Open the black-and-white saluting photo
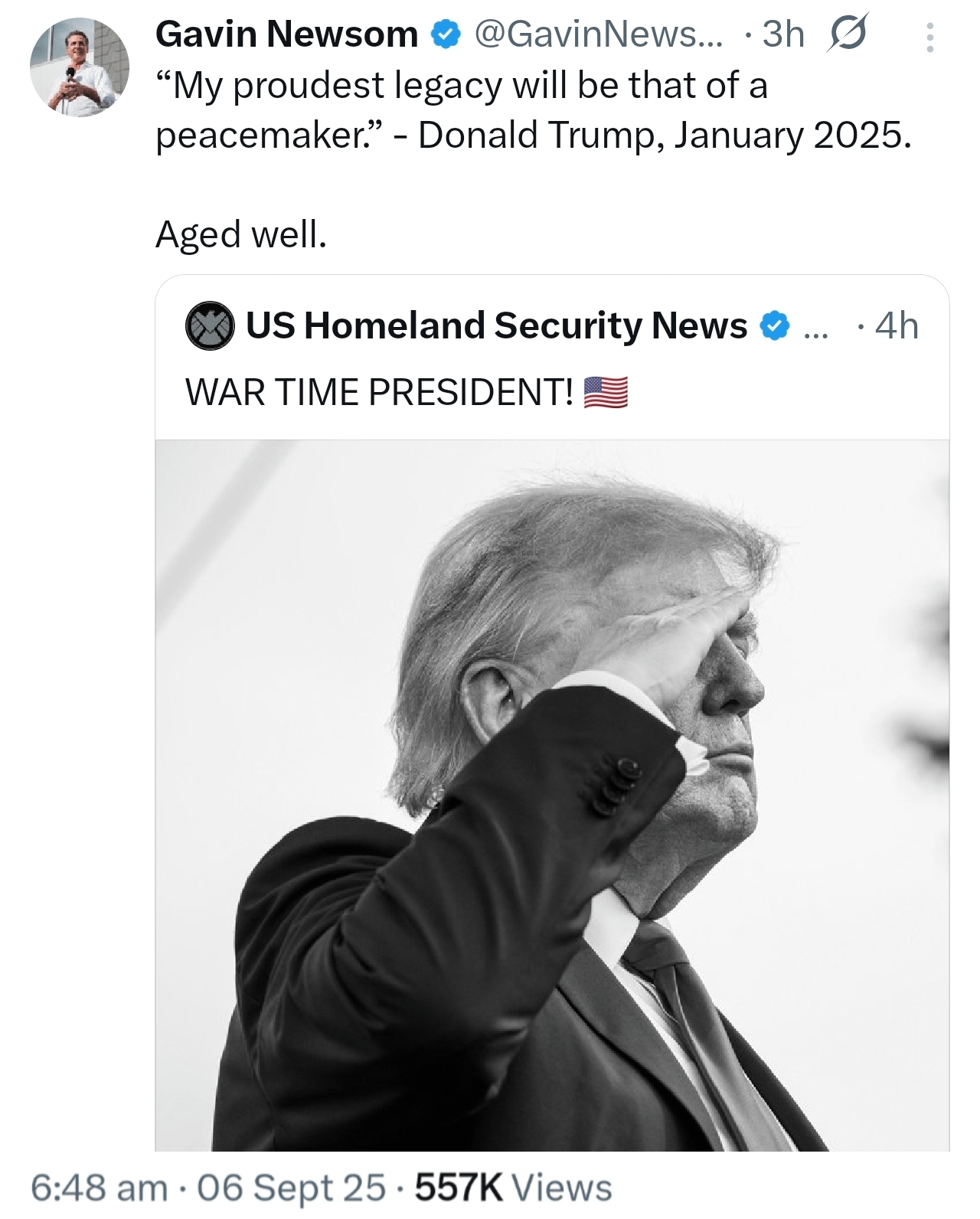The image size is (980, 1219). (552, 796)
